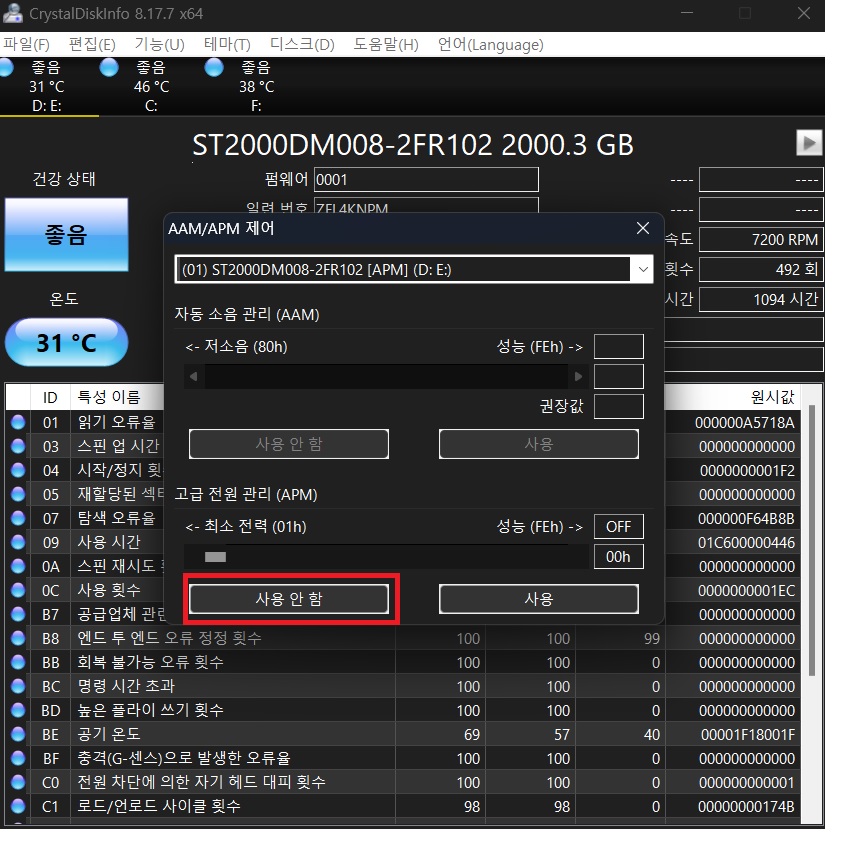Click the 높은 플라이 쓰기 횟수 row

(403, 710)
